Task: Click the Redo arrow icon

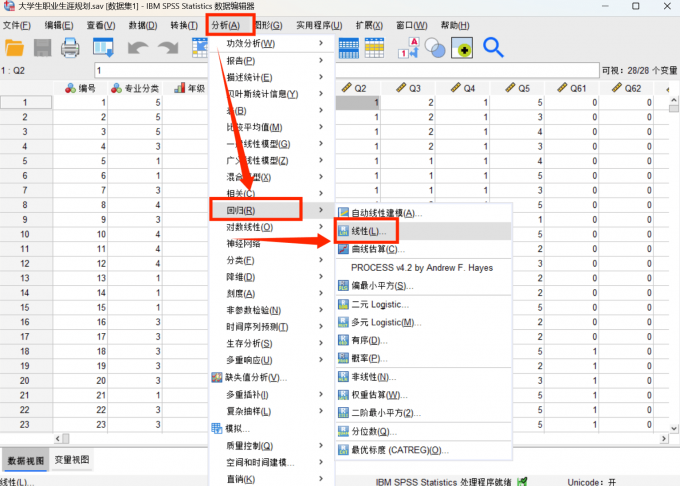Action: click(x=168, y=48)
